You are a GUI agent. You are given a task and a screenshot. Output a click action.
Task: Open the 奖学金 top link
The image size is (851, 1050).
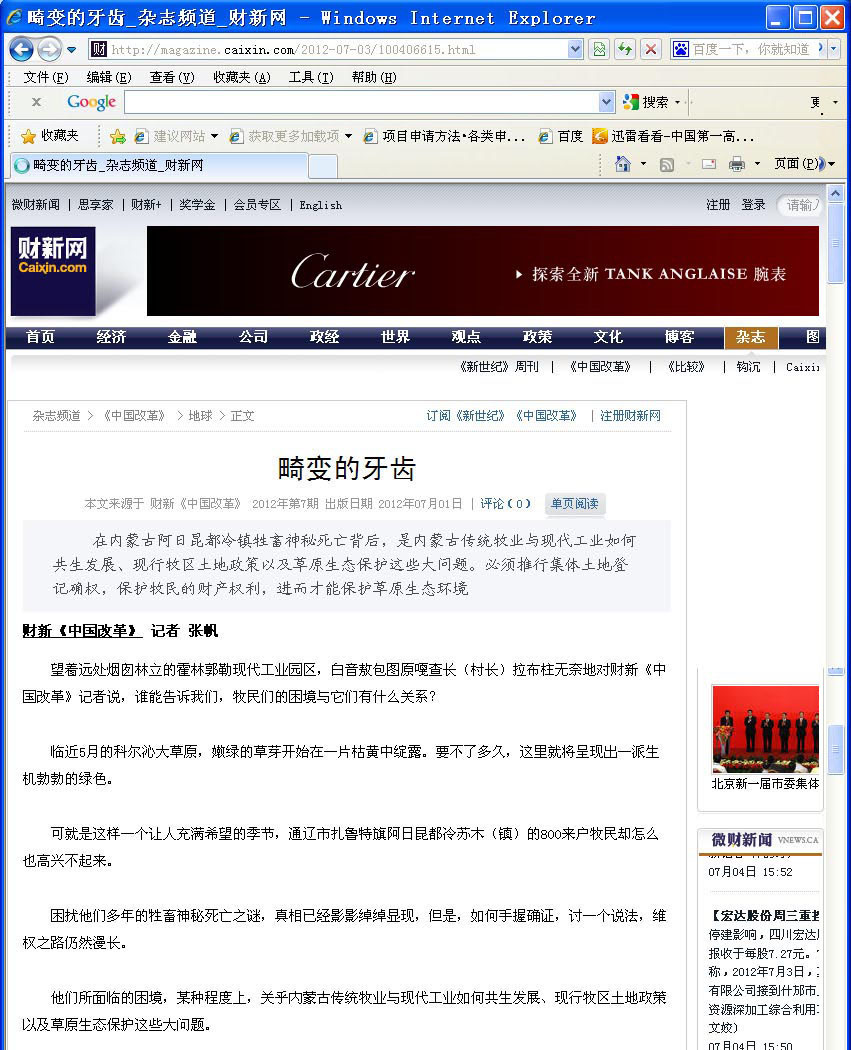pos(197,205)
